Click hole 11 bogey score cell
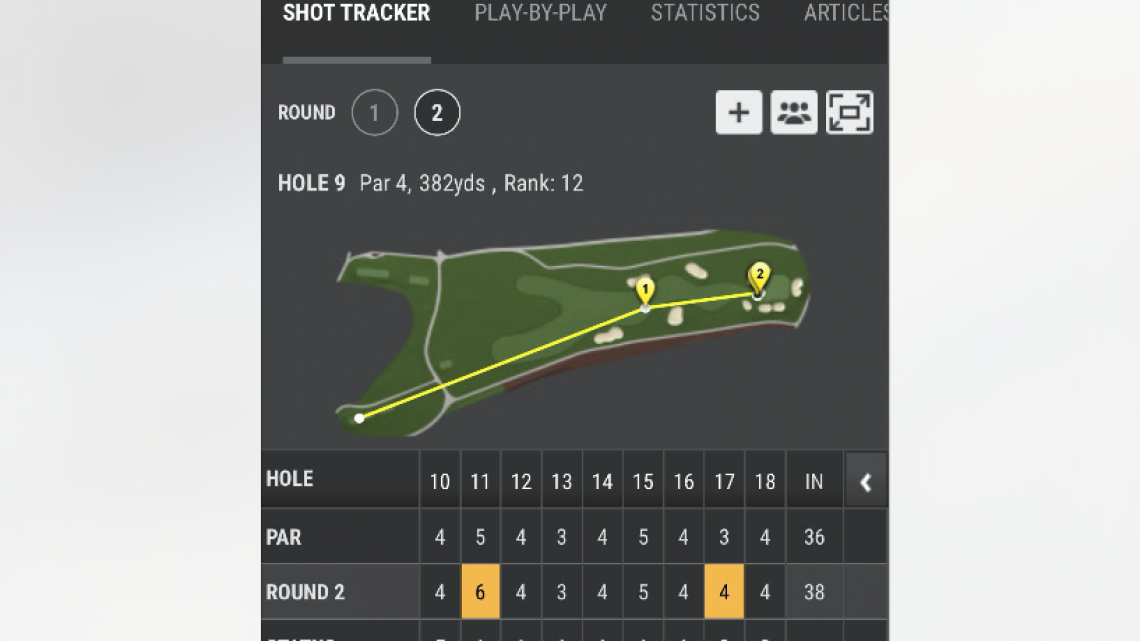 [x=480, y=592]
